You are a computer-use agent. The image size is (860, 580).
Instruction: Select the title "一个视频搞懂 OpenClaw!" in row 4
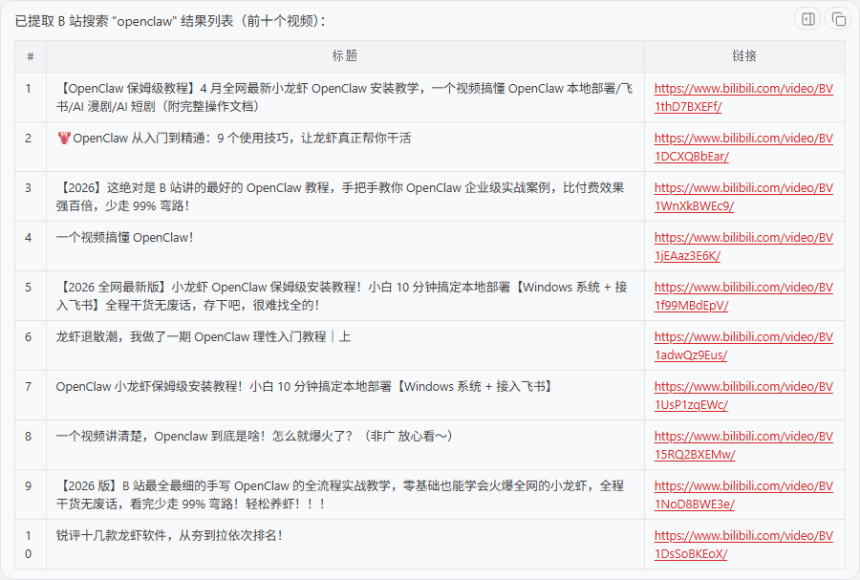125,237
